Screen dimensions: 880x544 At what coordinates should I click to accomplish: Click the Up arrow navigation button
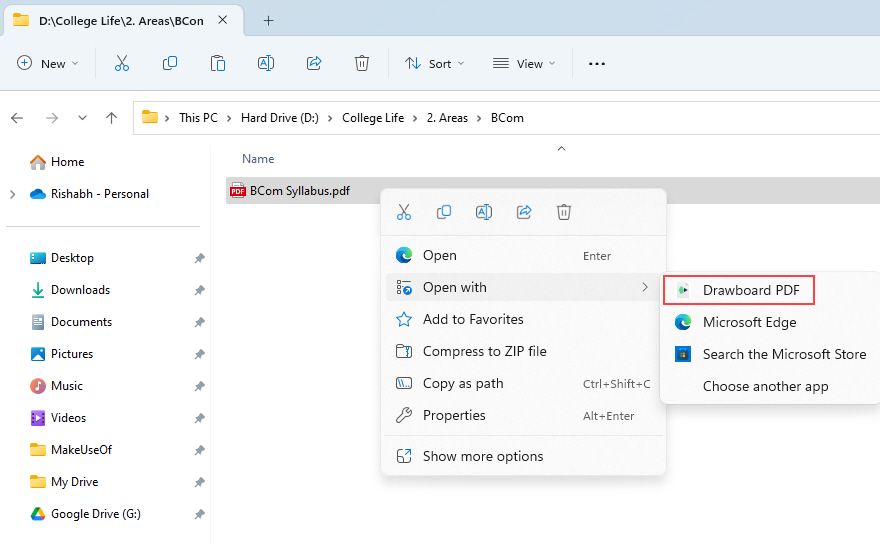coord(111,118)
